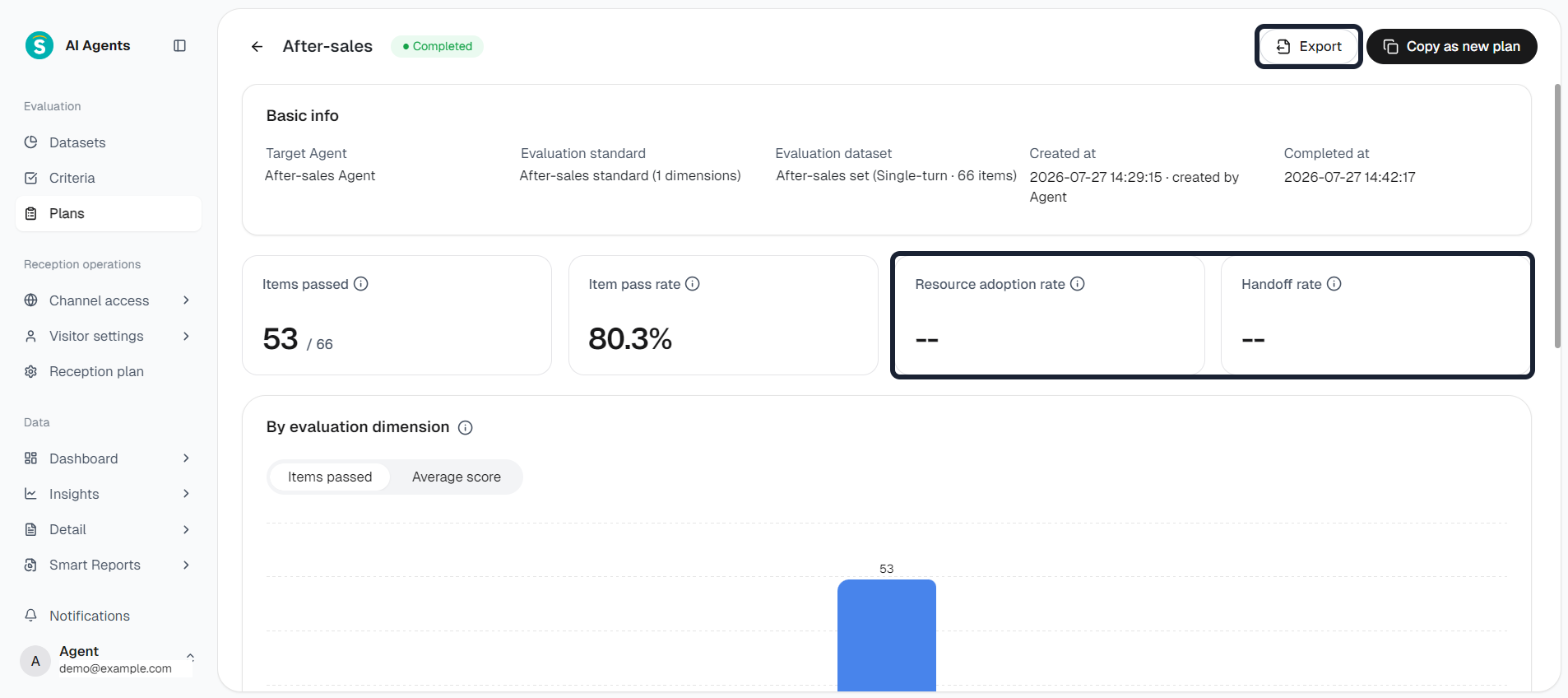
Task: Open the Criteria page
Action: point(108,178)
